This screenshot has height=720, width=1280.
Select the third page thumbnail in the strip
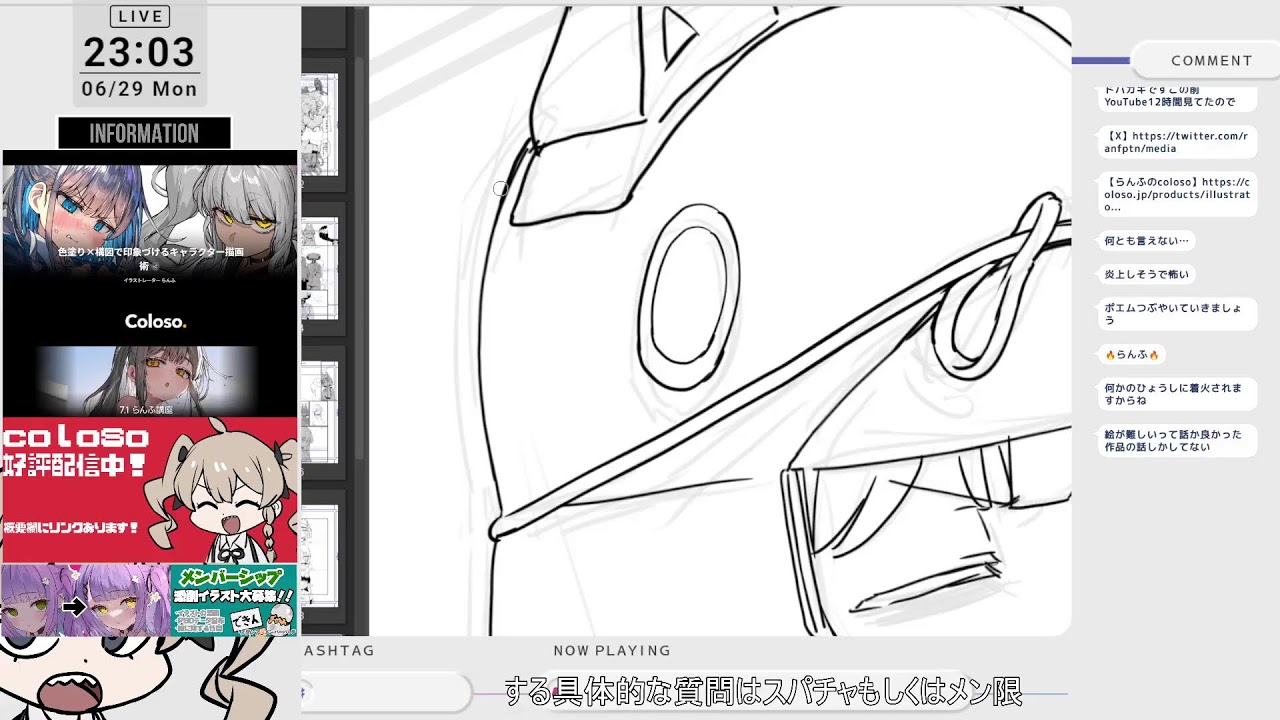pos(320,414)
